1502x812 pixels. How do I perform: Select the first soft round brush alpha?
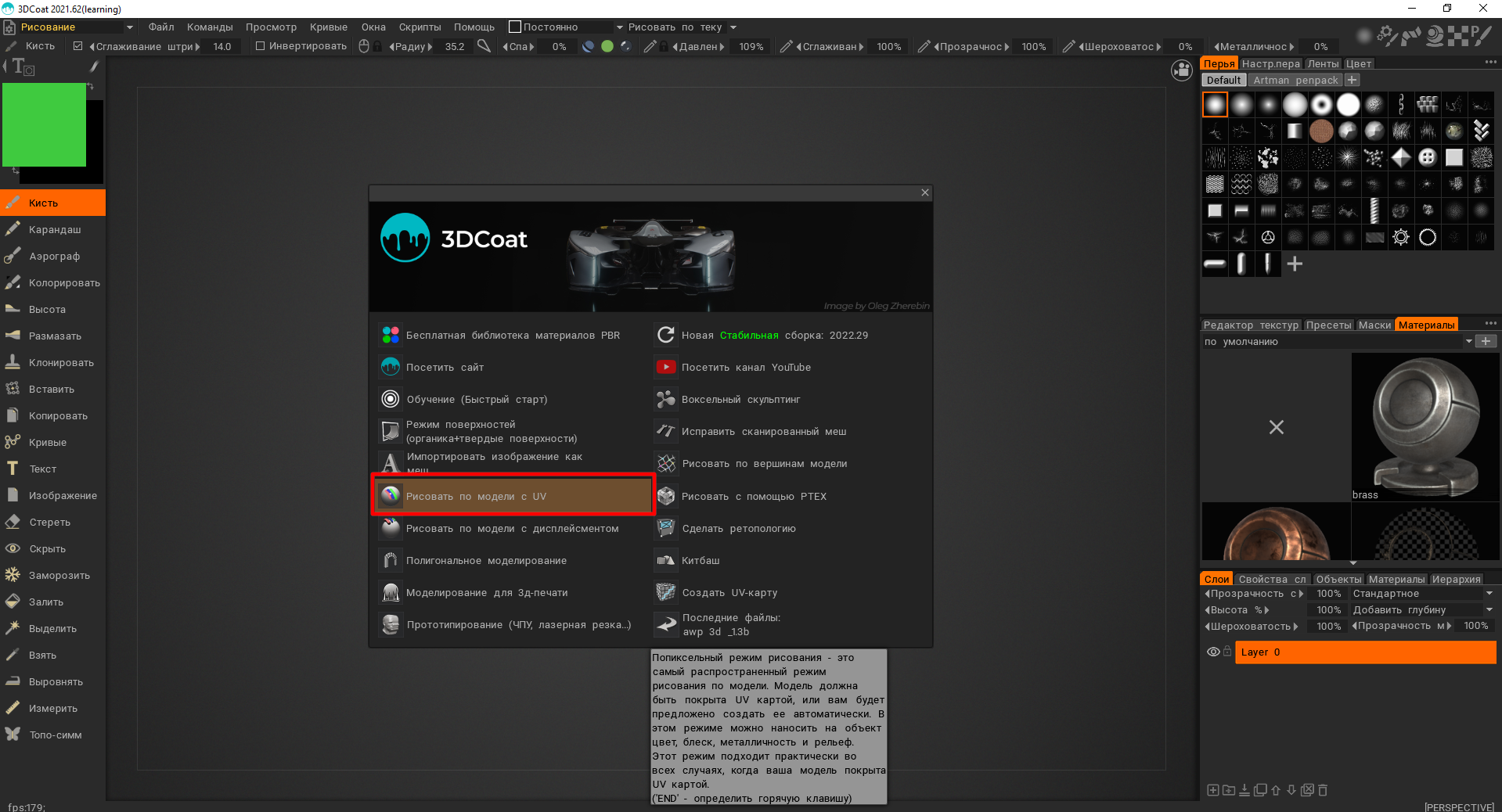click(1215, 104)
